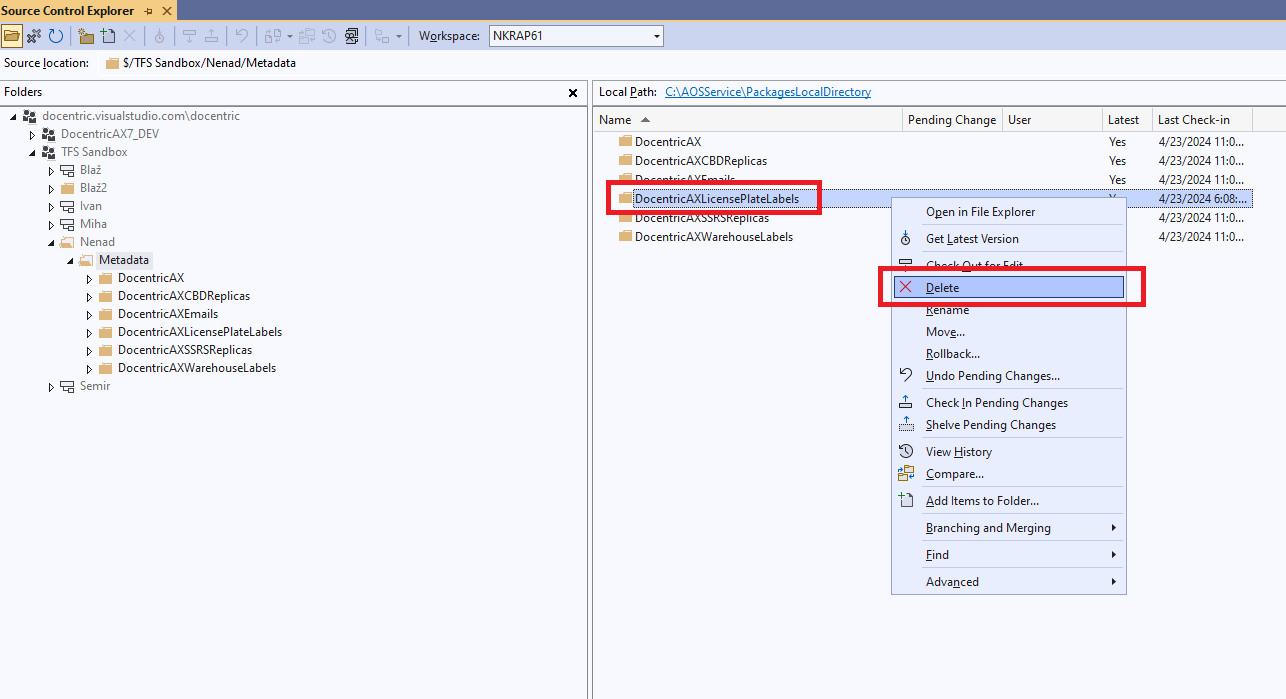The image size is (1286, 699).
Task: Click View History in context menu
Action: tap(958, 452)
